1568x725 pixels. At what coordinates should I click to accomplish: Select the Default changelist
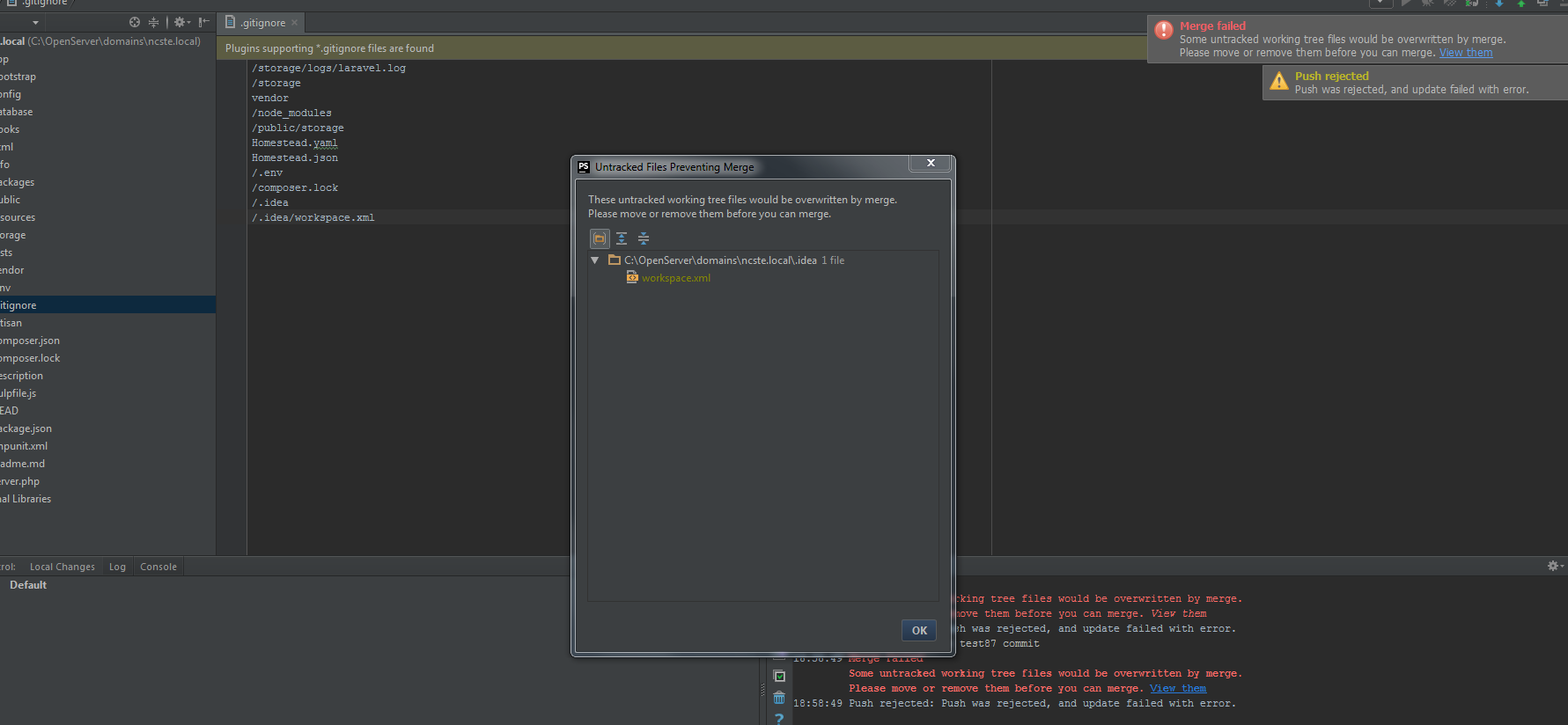[28, 585]
